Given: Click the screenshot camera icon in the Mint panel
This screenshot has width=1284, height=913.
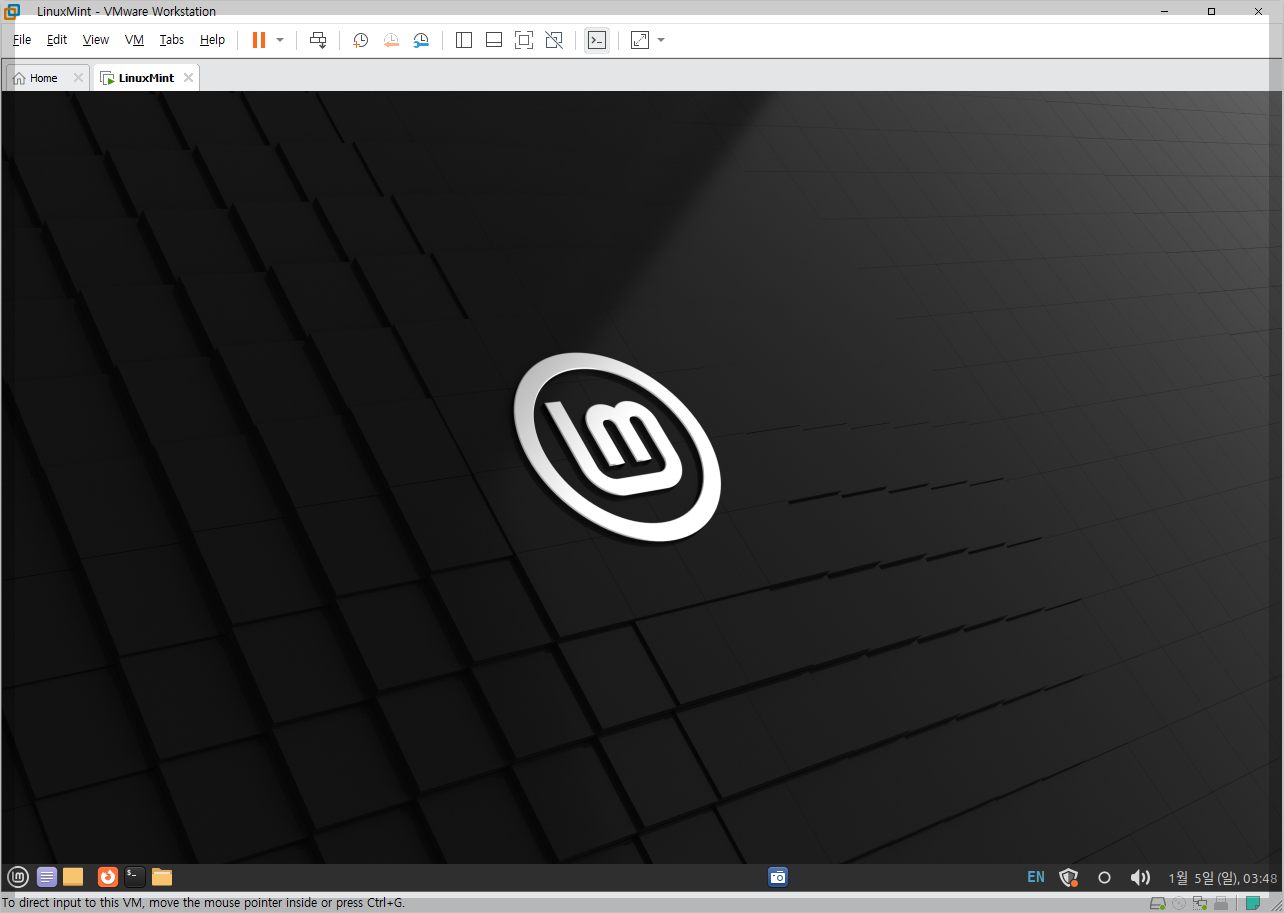Looking at the screenshot, I should (778, 877).
